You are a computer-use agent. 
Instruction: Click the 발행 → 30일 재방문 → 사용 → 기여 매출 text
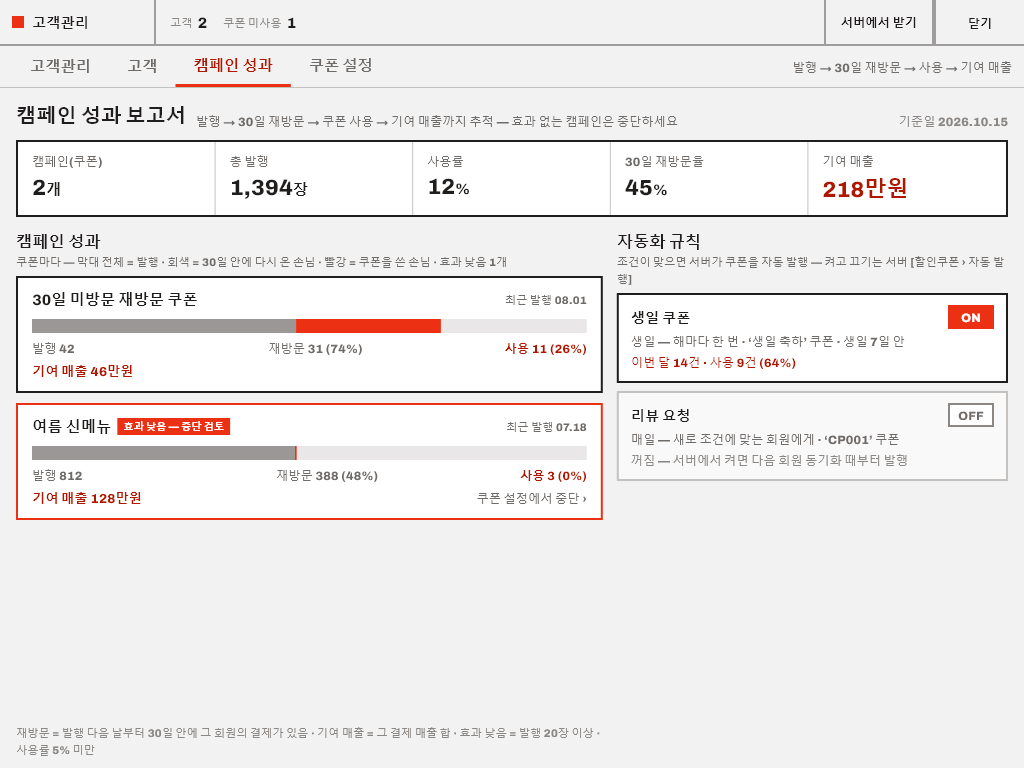(902, 67)
